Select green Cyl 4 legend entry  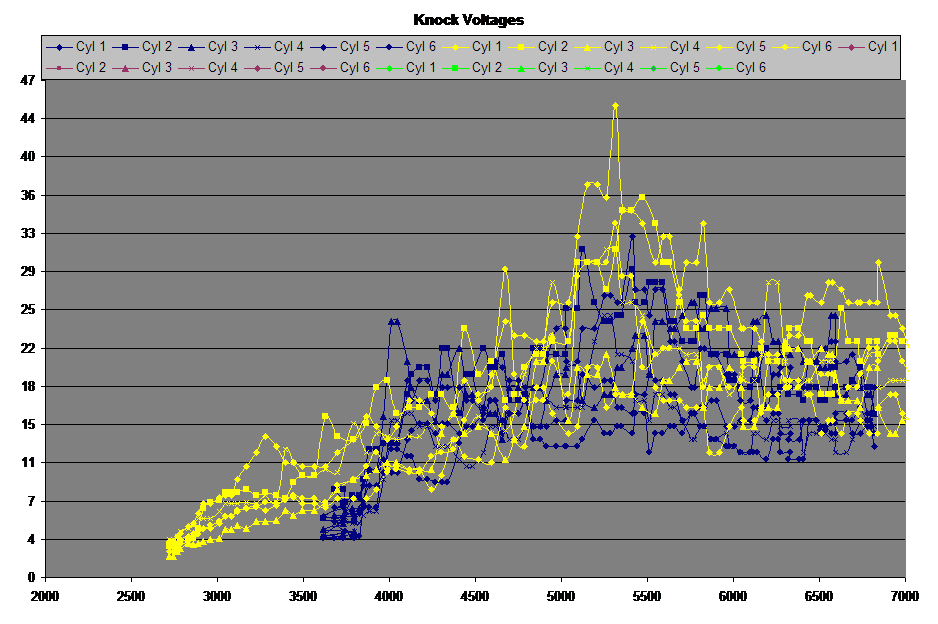[604, 68]
